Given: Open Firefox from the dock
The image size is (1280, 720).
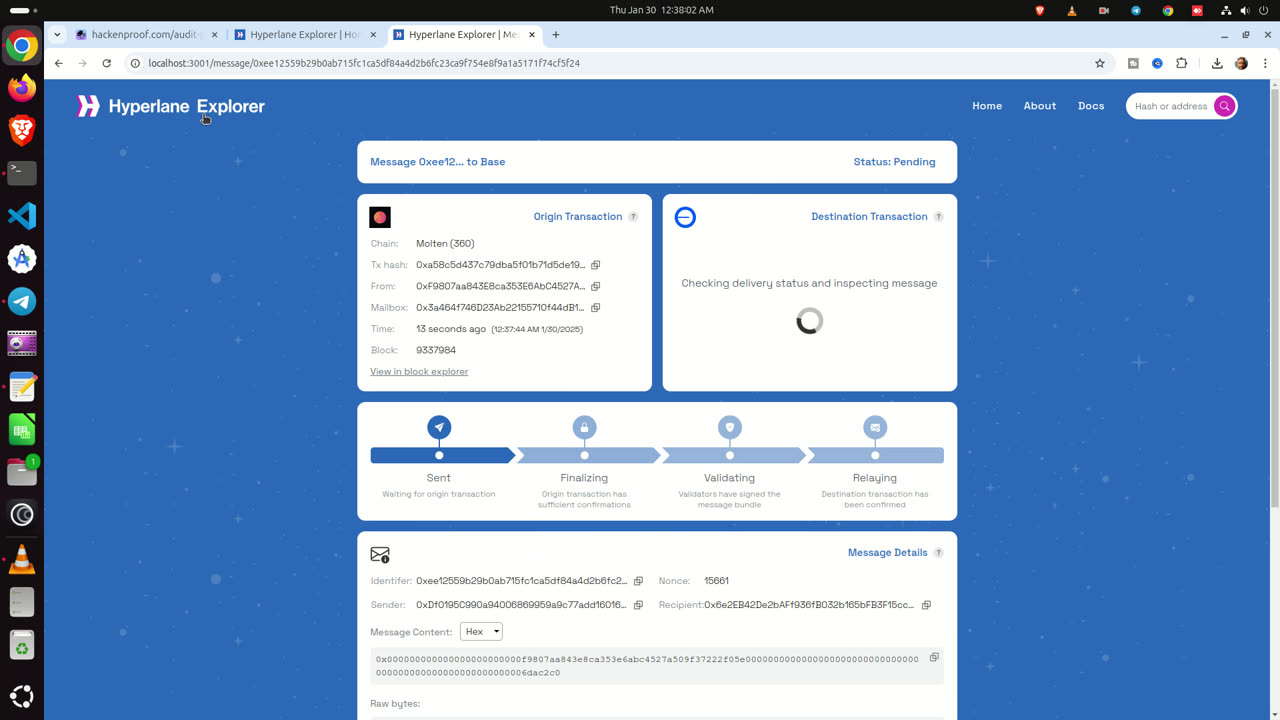Looking at the screenshot, I should 22,88.
